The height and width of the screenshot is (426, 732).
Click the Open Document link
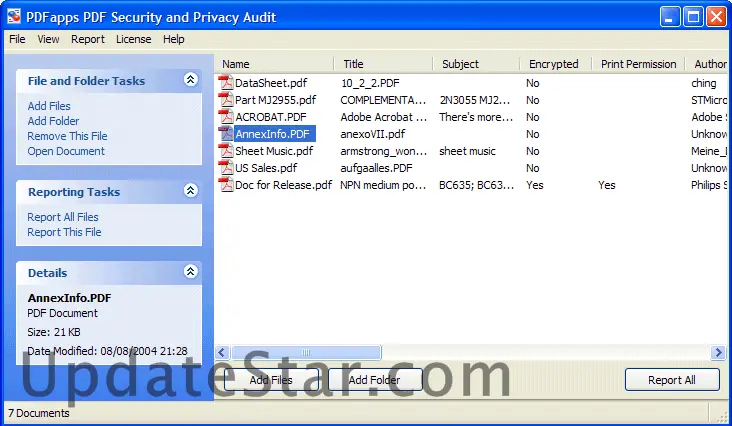pos(66,151)
